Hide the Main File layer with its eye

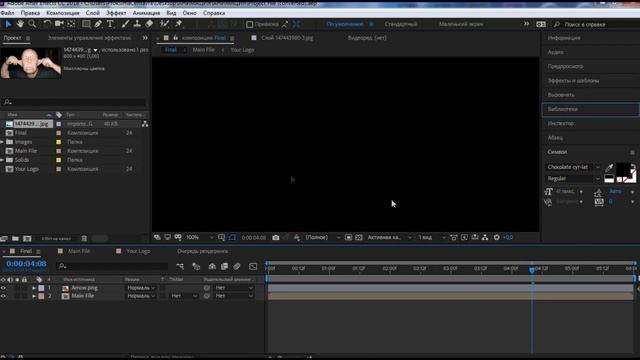point(3,296)
